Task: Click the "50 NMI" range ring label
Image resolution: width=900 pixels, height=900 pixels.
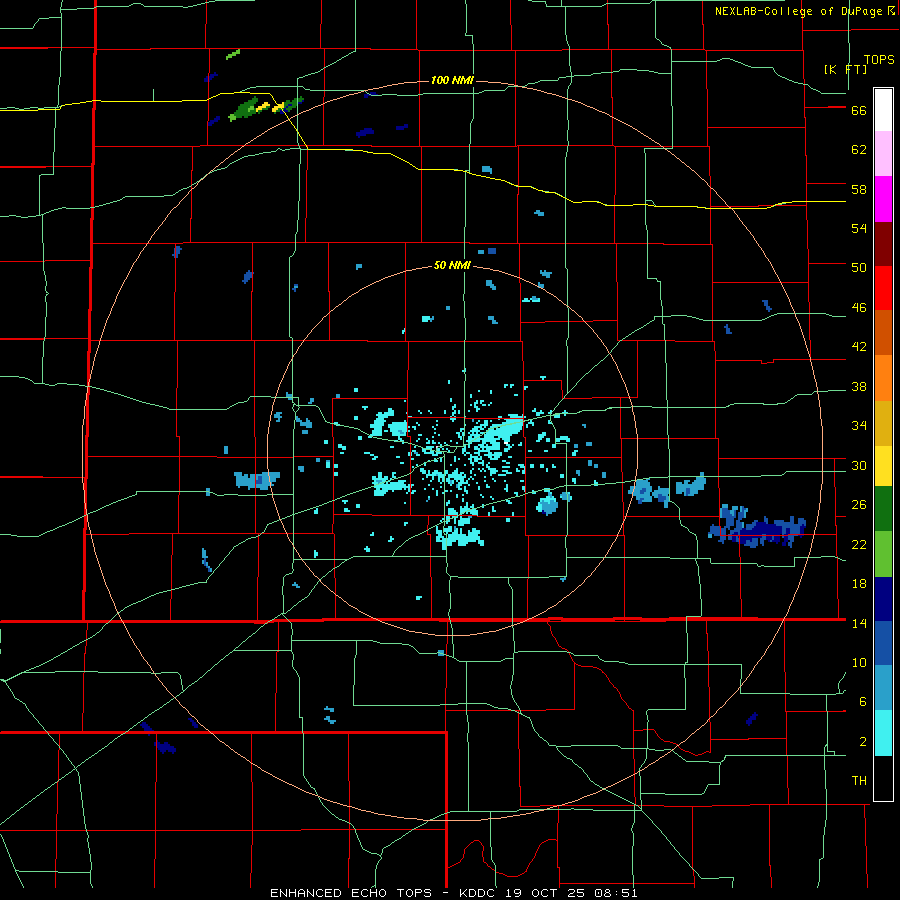Action: click(x=452, y=265)
